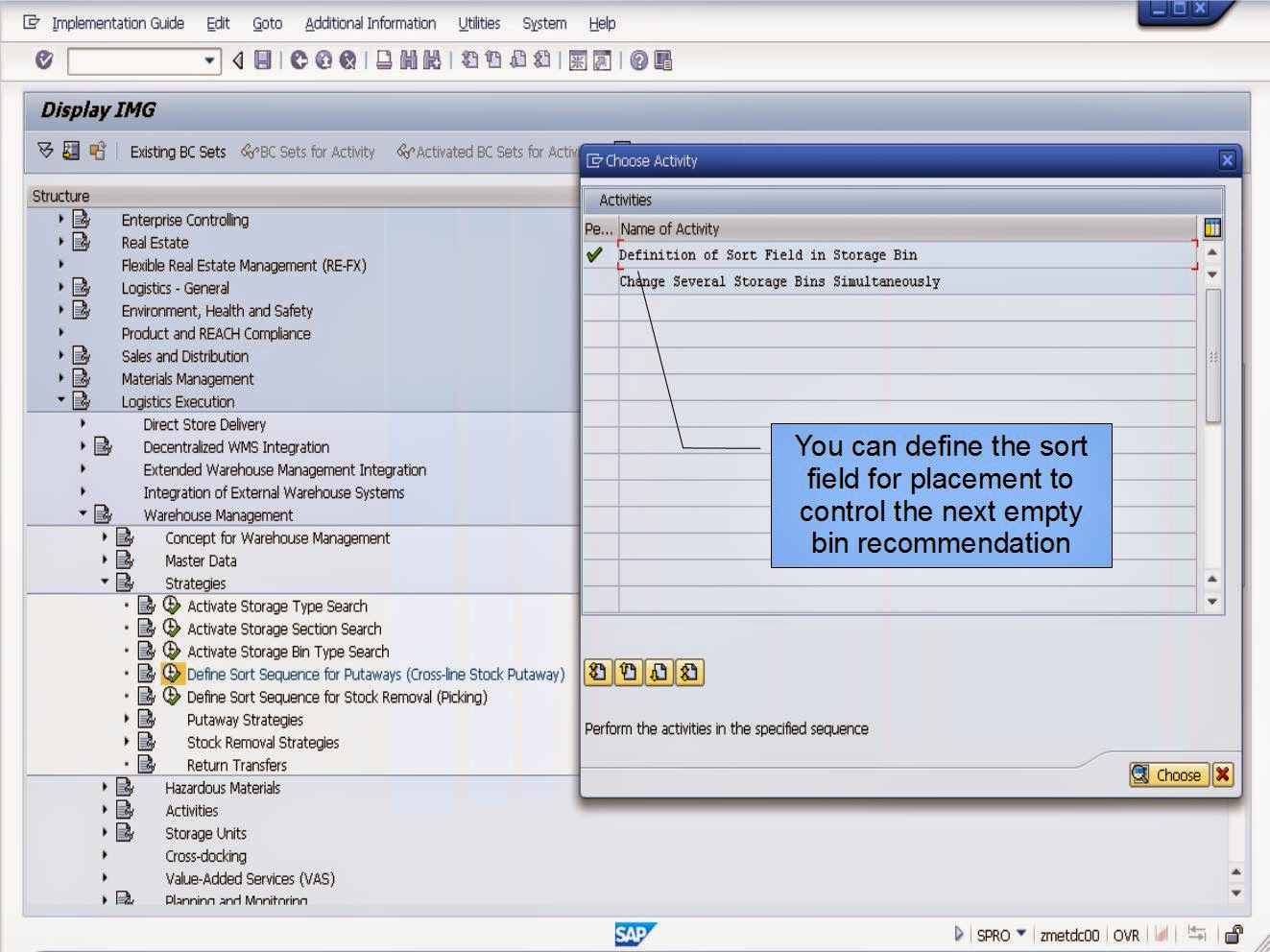
Task: Execute Define Sort Sequence for Putaways activity icon
Action: pyautogui.click(x=172, y=674)
